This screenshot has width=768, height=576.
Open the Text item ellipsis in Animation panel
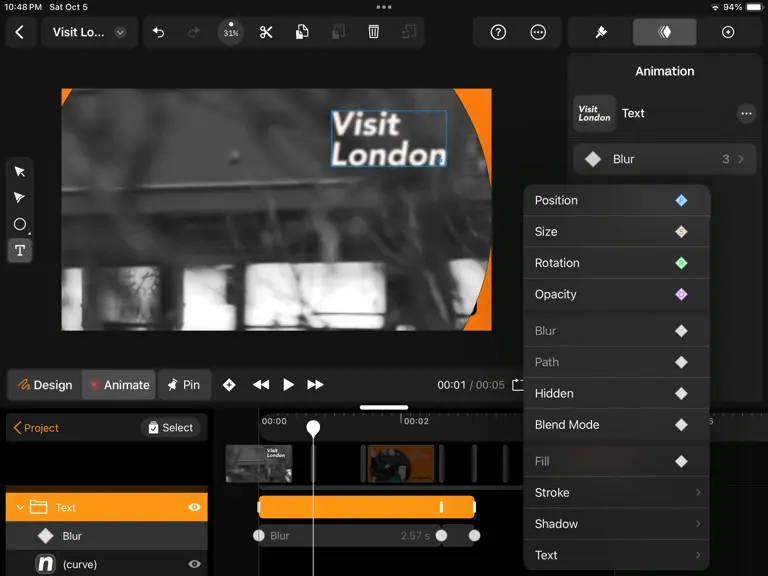coord(746,114)
